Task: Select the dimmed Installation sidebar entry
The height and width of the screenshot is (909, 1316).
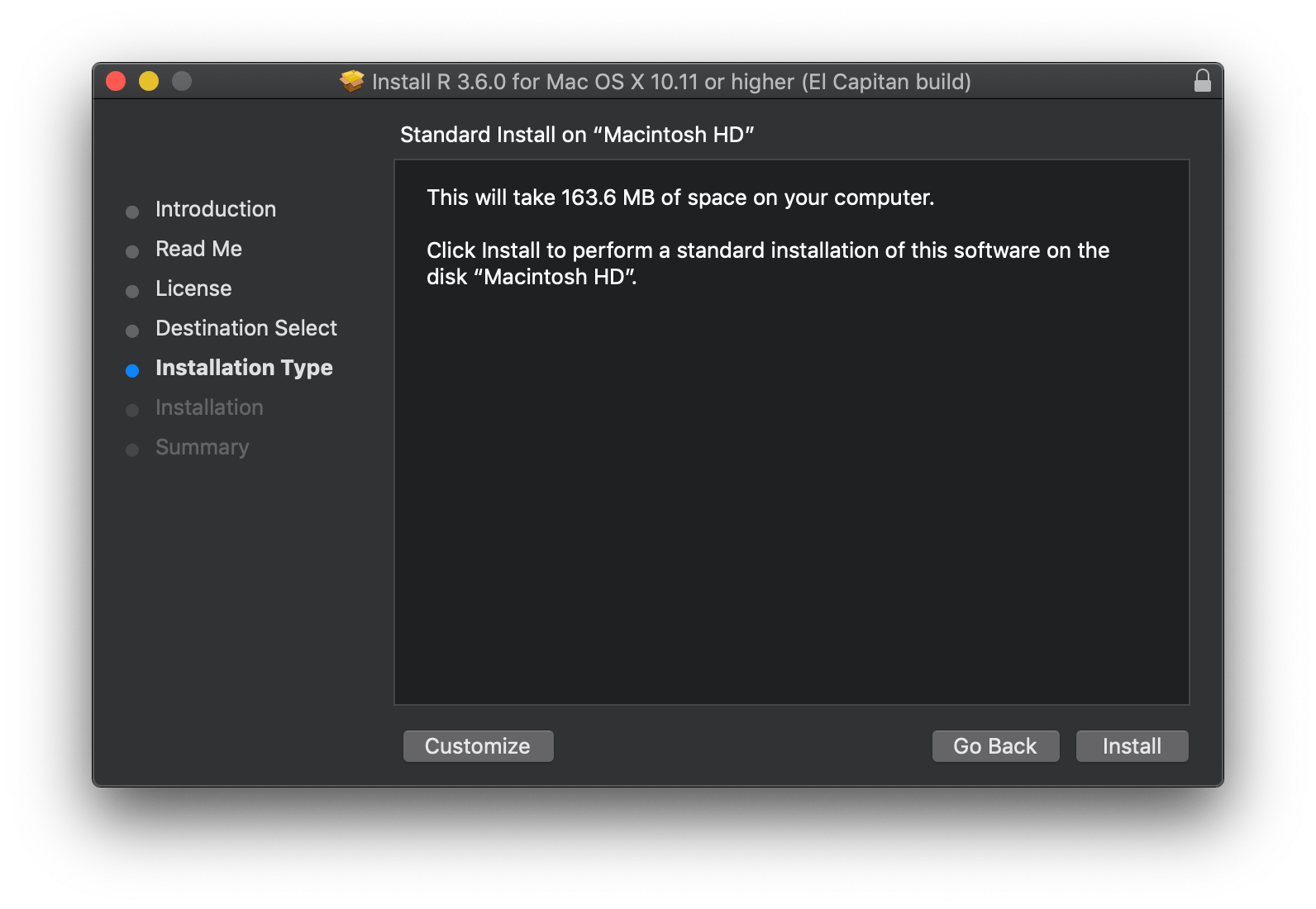Action: click(209, 407)
